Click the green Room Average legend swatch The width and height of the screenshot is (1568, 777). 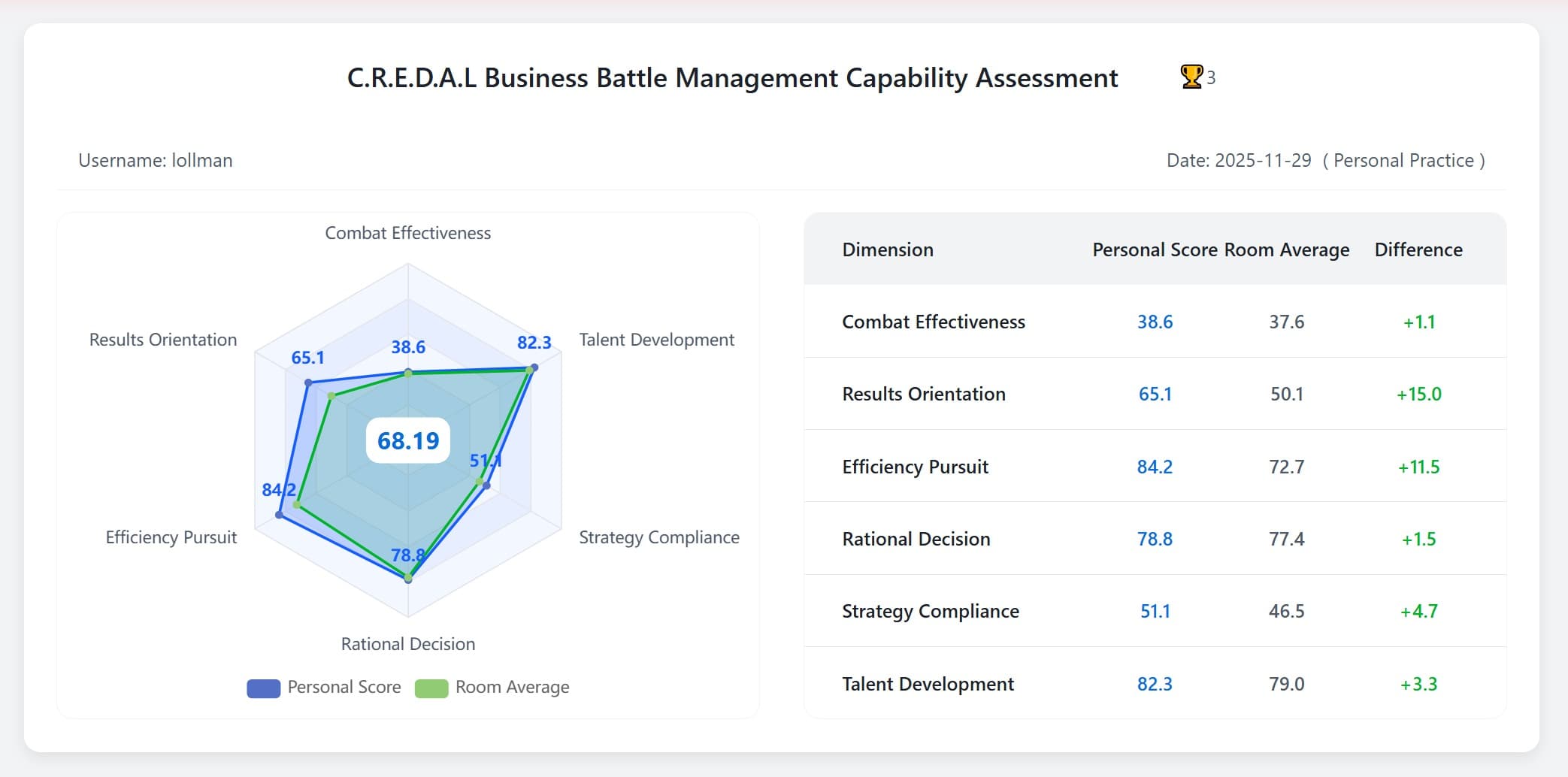pyautogui.click(x=431, y=688)
